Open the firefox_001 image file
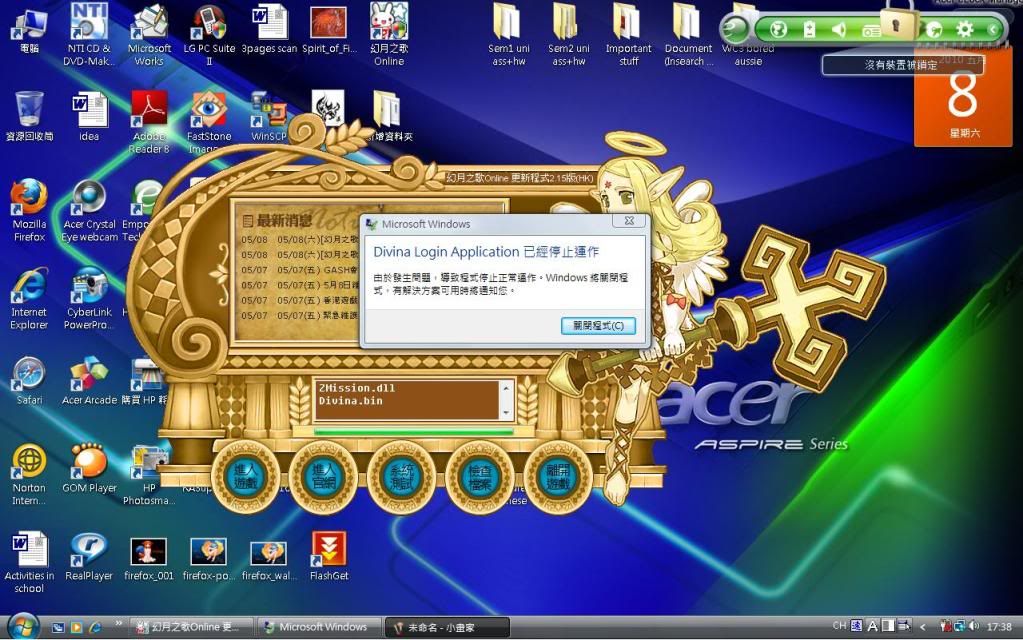Screen dimensions: 1023x640 (x=149, y=558)
